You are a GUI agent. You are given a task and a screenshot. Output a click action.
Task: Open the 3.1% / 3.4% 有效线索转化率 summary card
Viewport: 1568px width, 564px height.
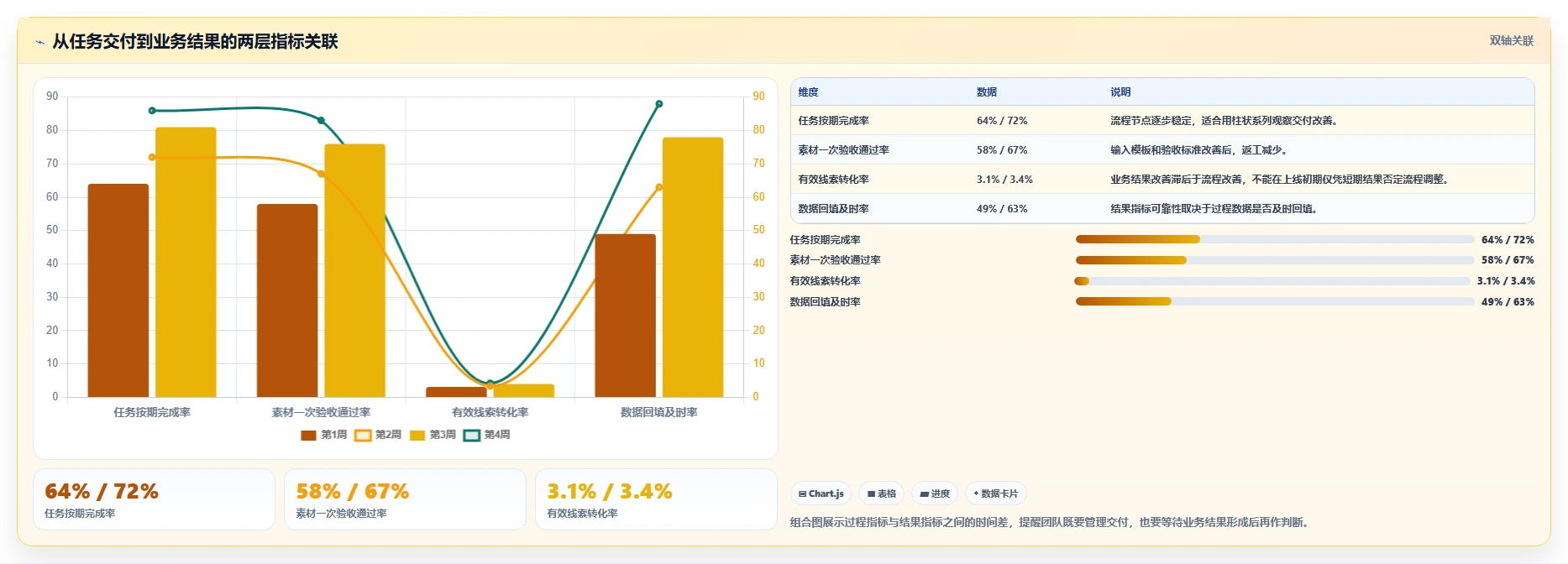point(656,499)
